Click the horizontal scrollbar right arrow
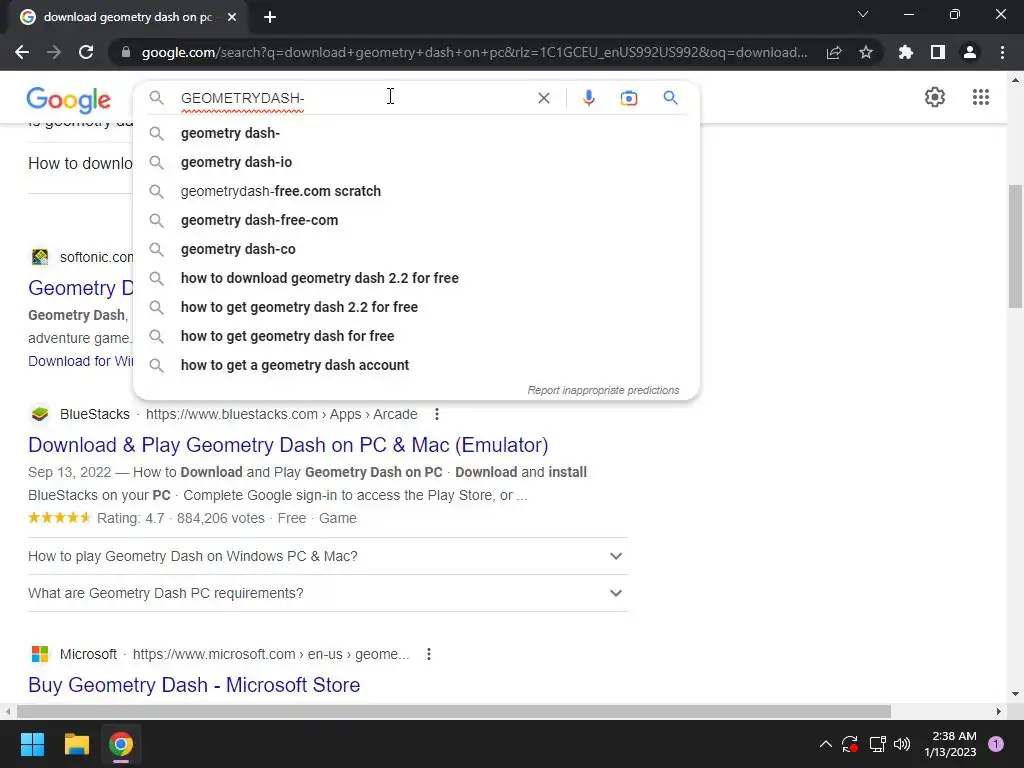 pos(999,711)
